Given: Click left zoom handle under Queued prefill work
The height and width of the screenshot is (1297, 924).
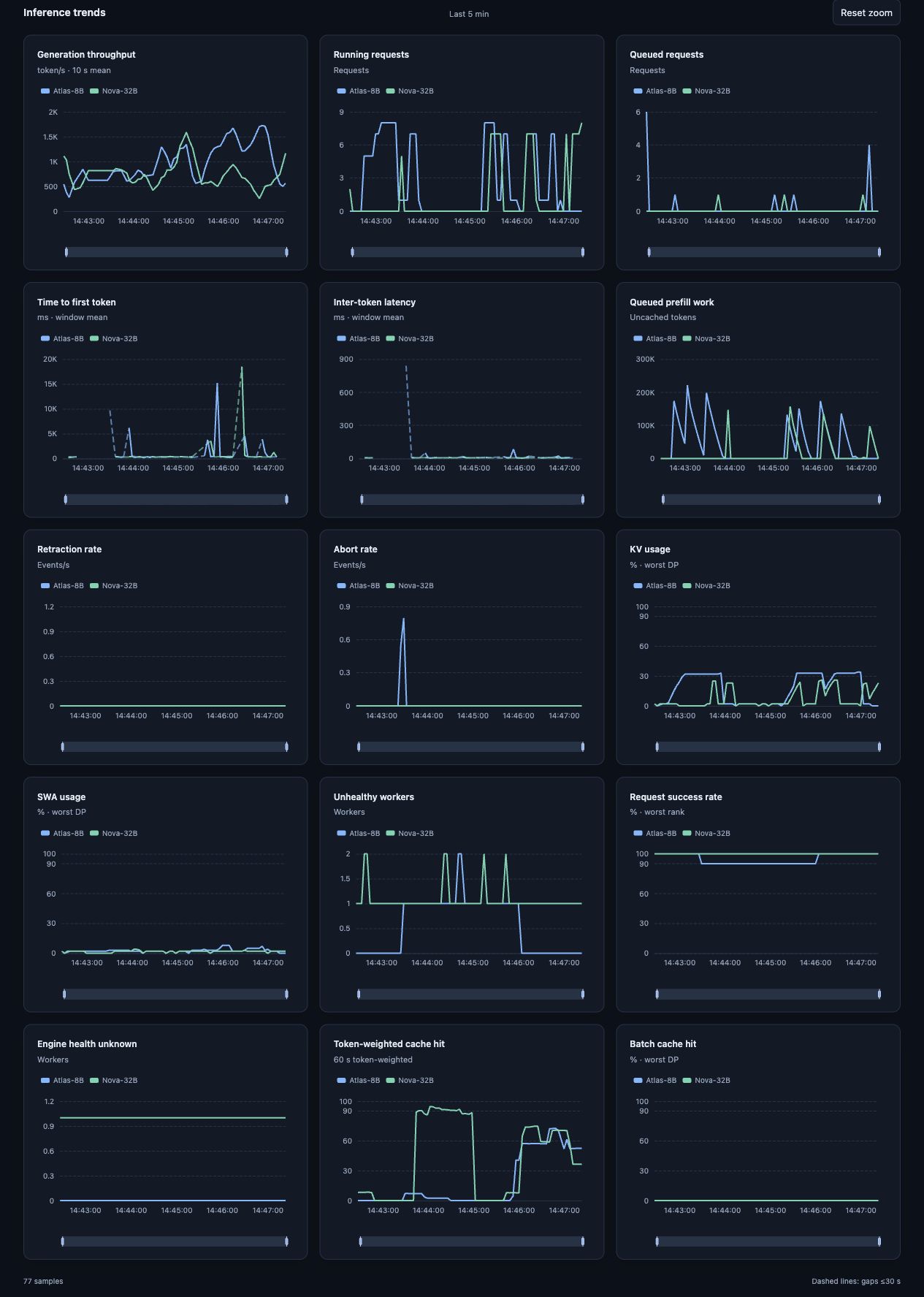Looking at the screenshot, I should (x=663, y=500).
